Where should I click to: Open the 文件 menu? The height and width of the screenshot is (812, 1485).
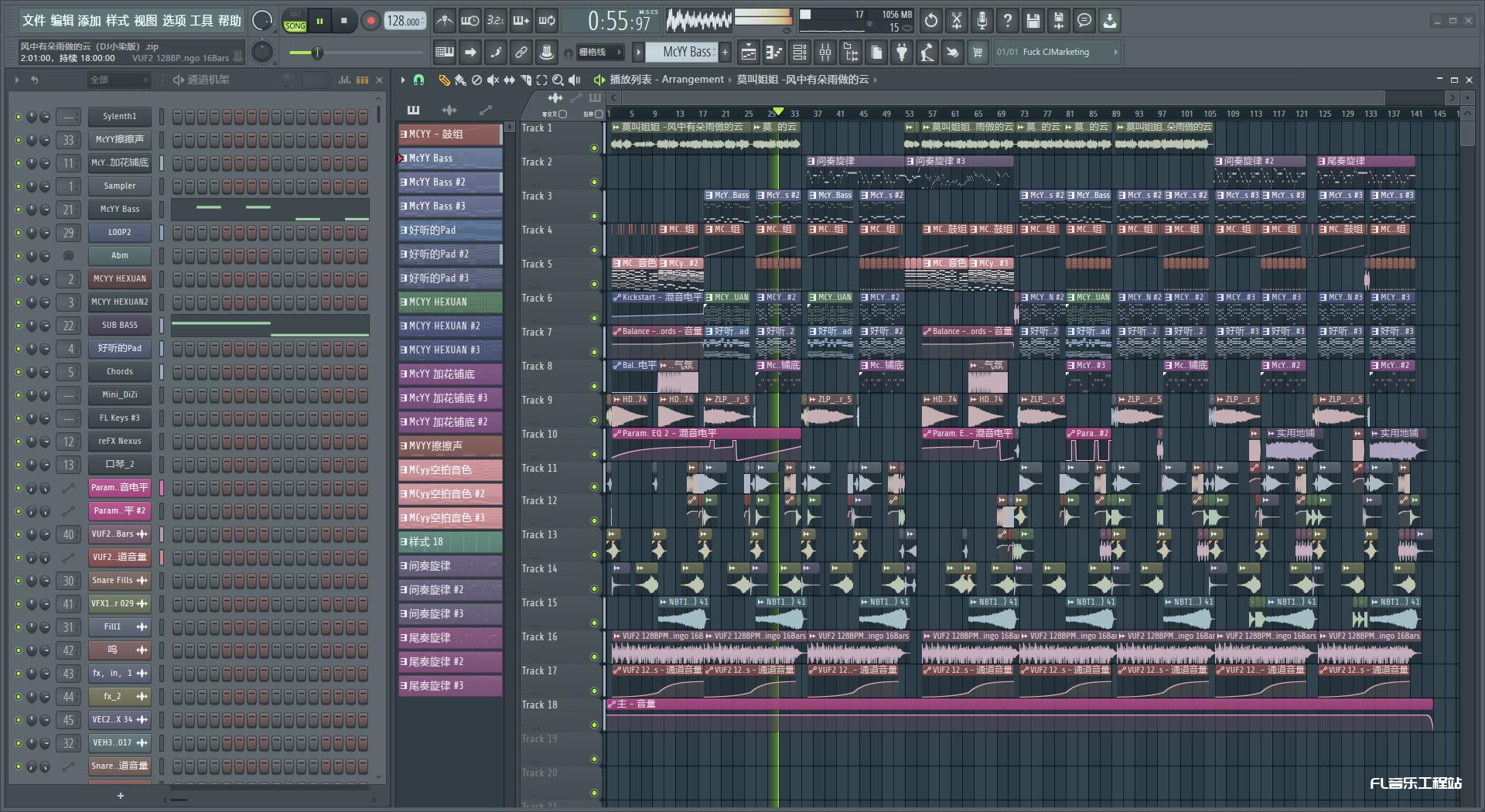(33, 21)
